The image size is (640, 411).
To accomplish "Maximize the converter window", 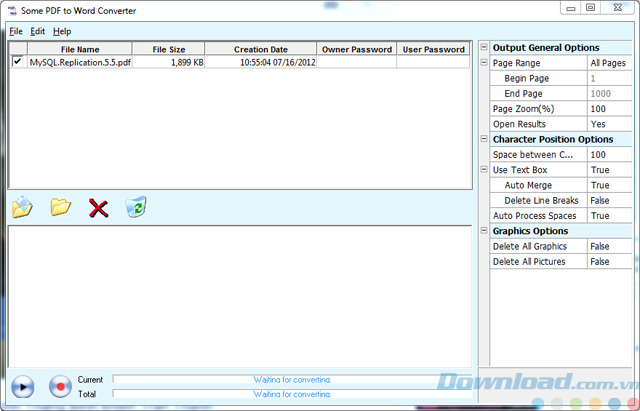I will pyautogui.click(x=590, y=8).
